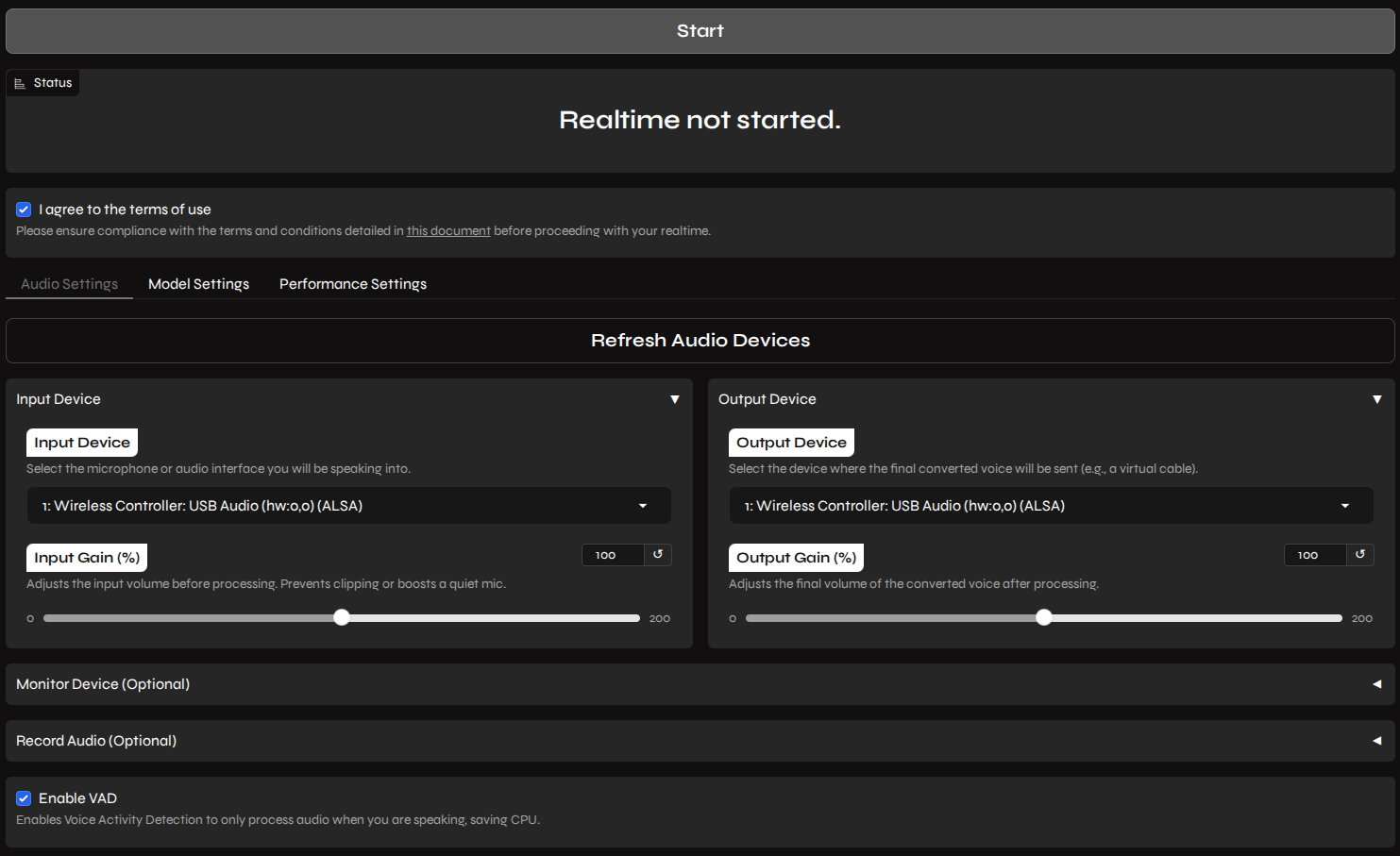Reset Input Gain to default value
Image resolution: width=1400 pixels, height=856 pixels.
point(658,555)
